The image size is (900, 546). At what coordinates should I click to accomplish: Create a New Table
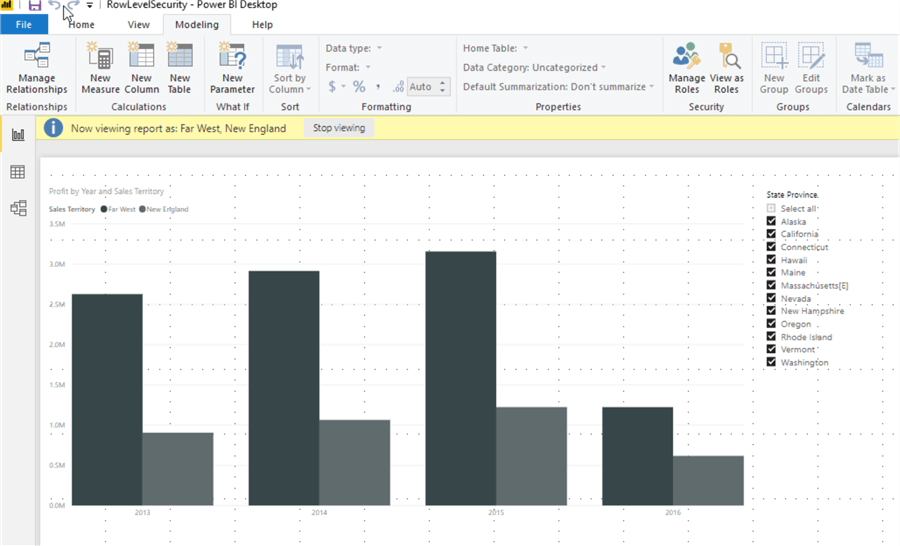pyautogui.click(x=179, y=68)
